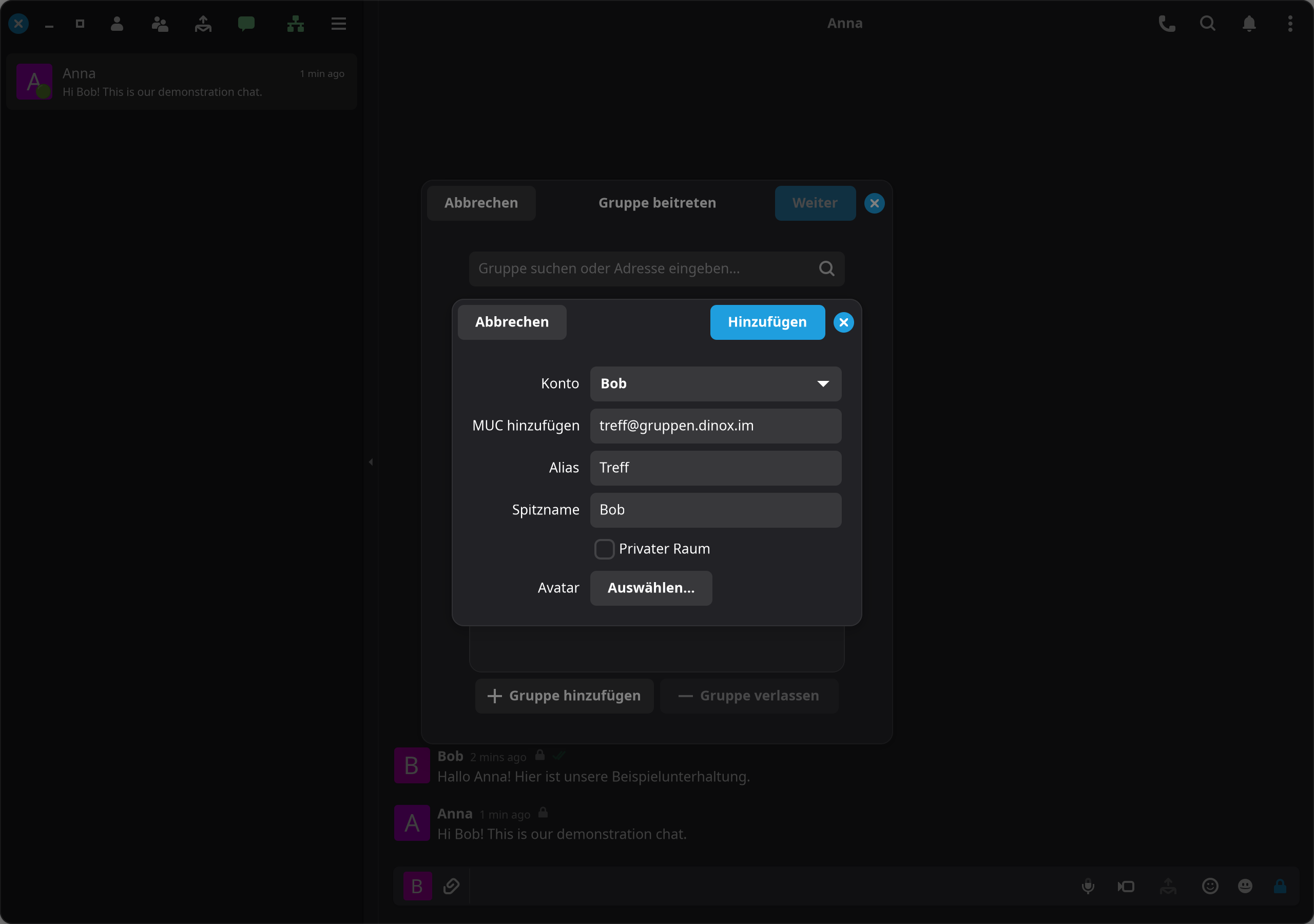Focus the Spitzname field containing Bob
1314x924 pixels.
click(716, 510)
